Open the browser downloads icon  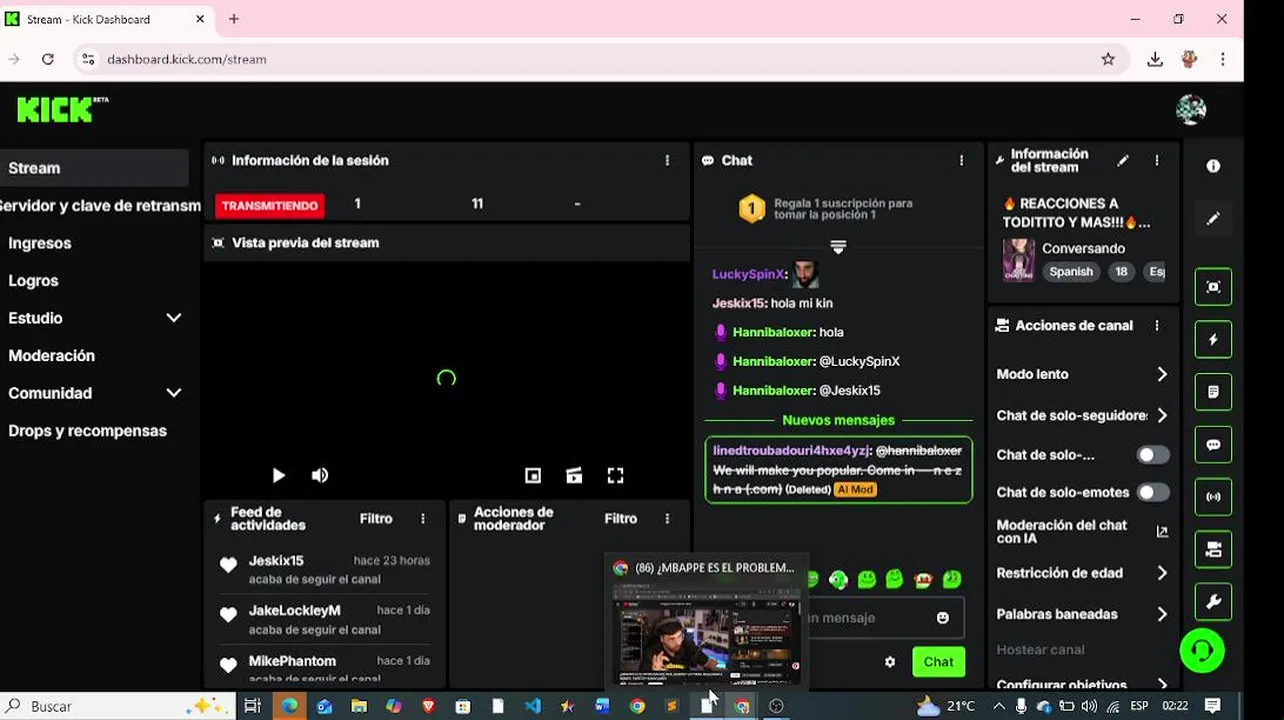click(x=1155, y=59)
